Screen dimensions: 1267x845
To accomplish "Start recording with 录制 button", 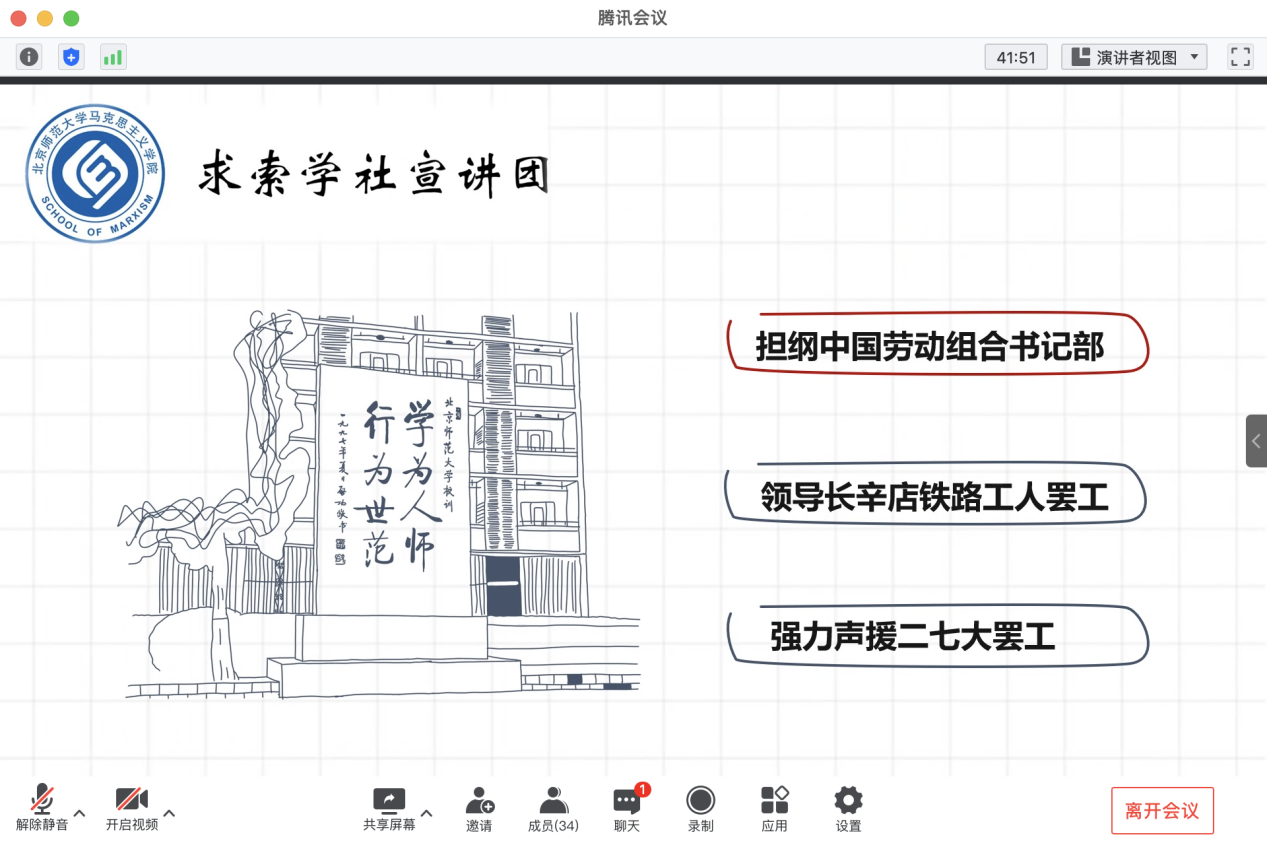I will click(700, 808).
